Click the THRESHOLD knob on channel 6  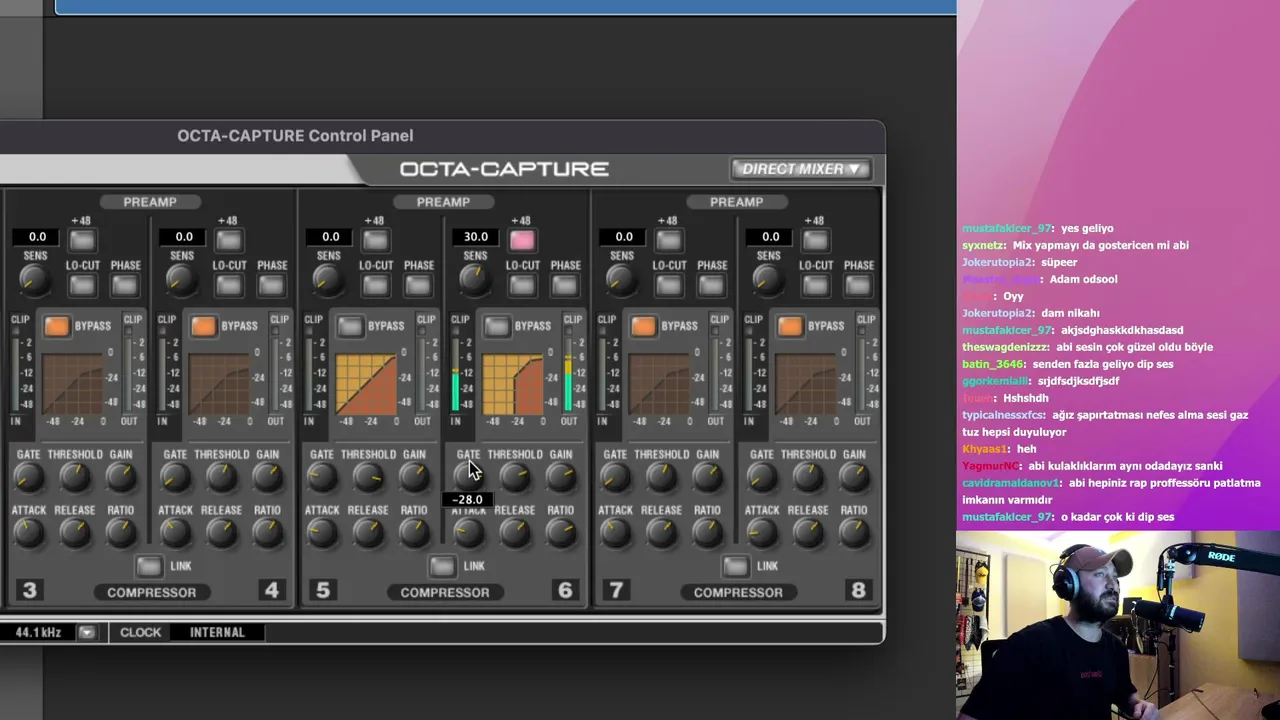coord(515,478)
